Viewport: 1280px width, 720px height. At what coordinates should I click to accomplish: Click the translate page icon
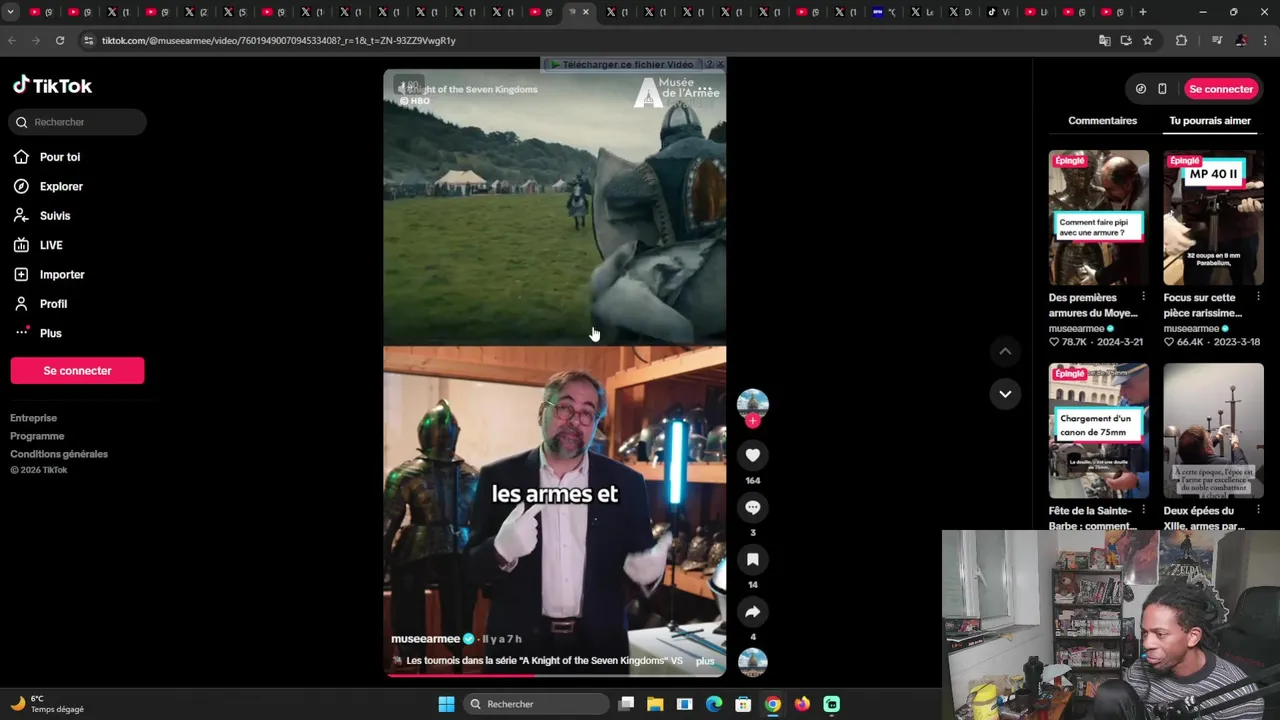pyautogui.click(x=1104, y=40)
